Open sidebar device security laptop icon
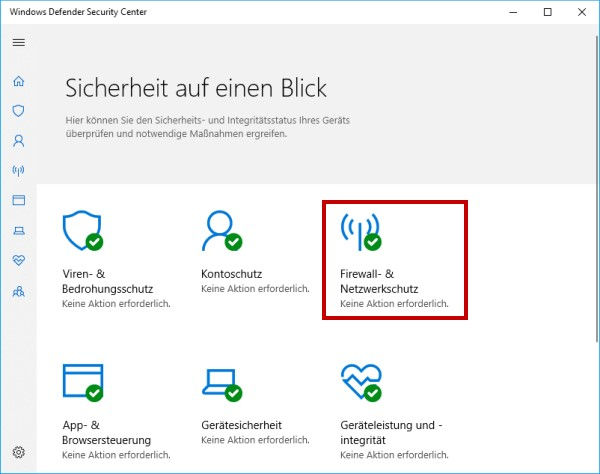 tap(19, 231)
